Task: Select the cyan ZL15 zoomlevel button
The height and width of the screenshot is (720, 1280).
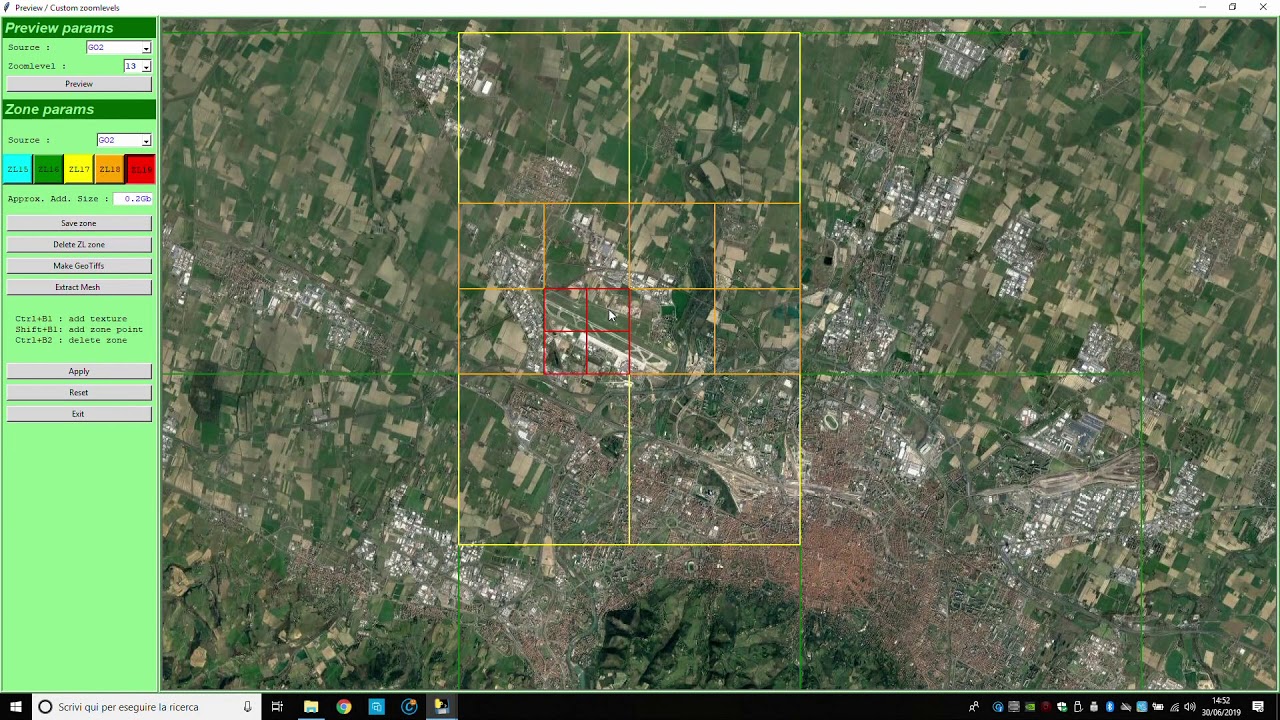Action: click(17, 169)
